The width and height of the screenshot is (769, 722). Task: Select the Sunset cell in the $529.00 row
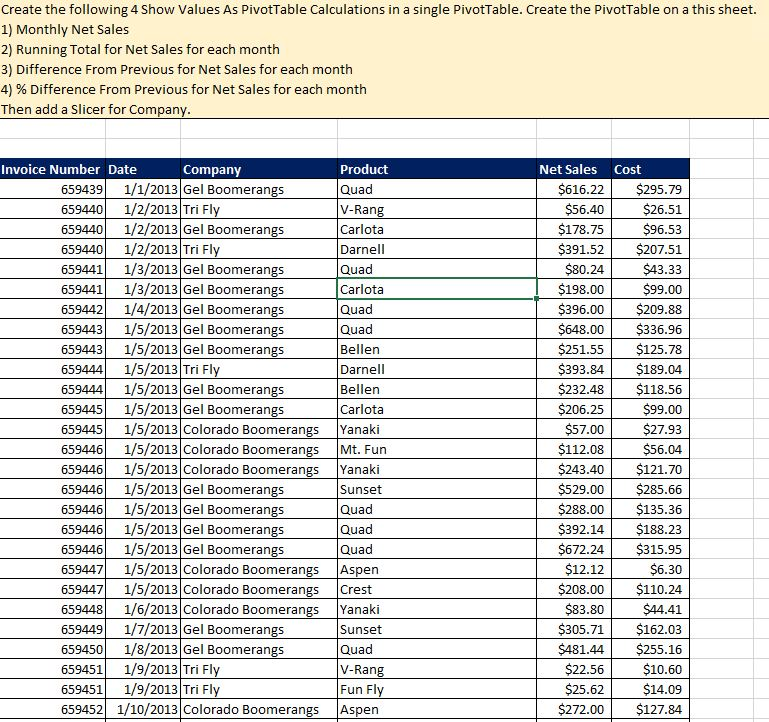pos(437,490)
